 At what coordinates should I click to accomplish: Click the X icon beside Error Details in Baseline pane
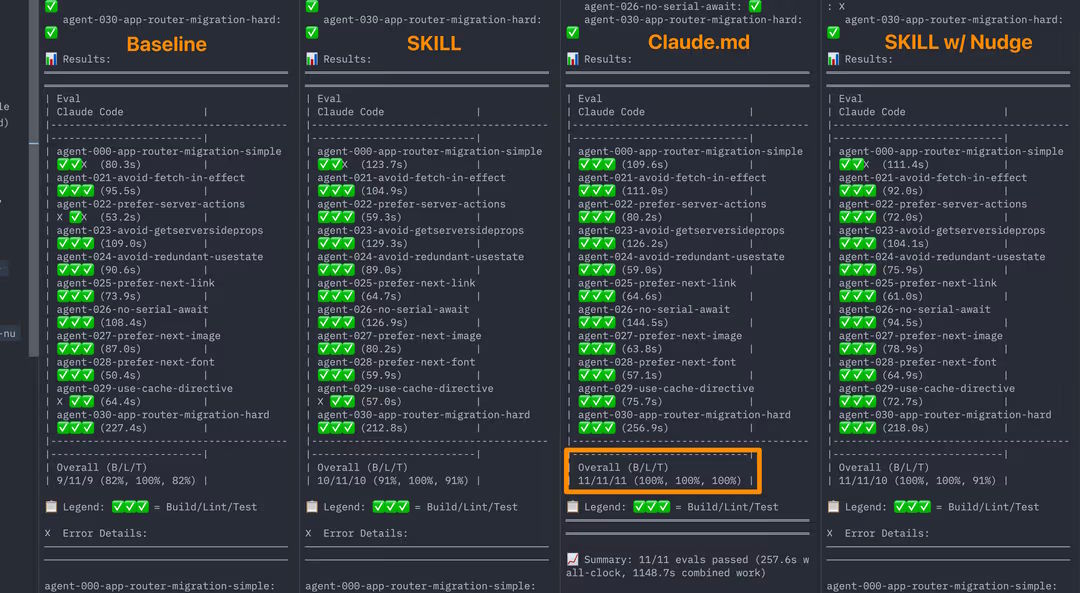pyautogui.click(x=48, y=533)
